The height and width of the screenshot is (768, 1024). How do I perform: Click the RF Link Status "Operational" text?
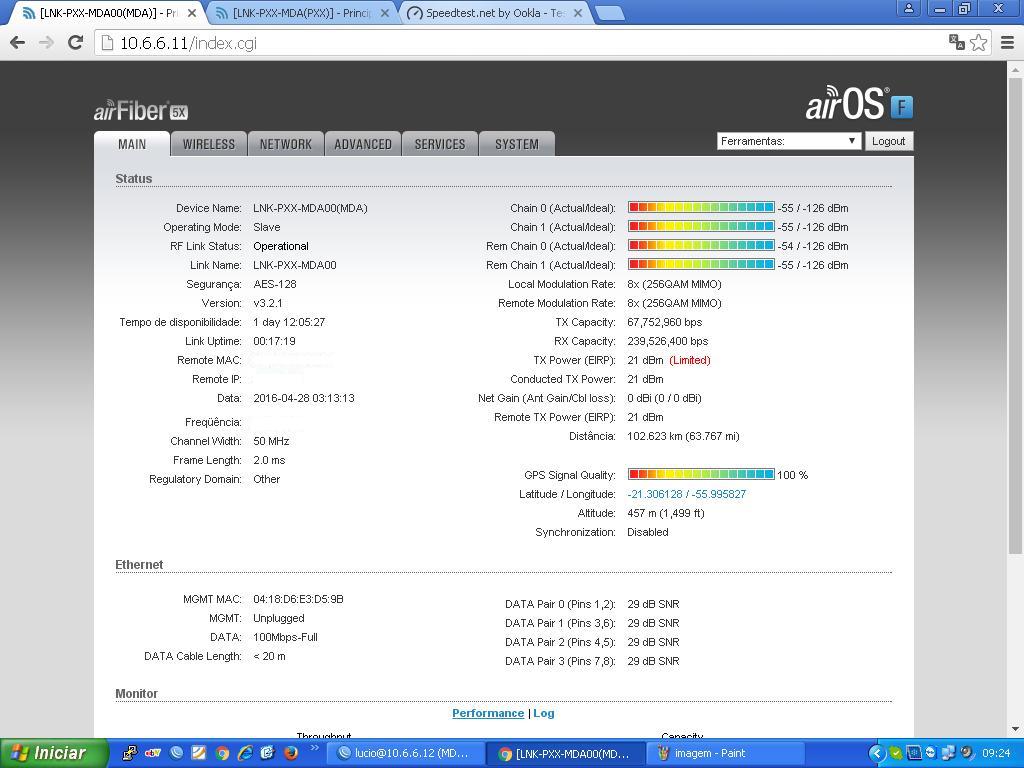pos(281,246)
